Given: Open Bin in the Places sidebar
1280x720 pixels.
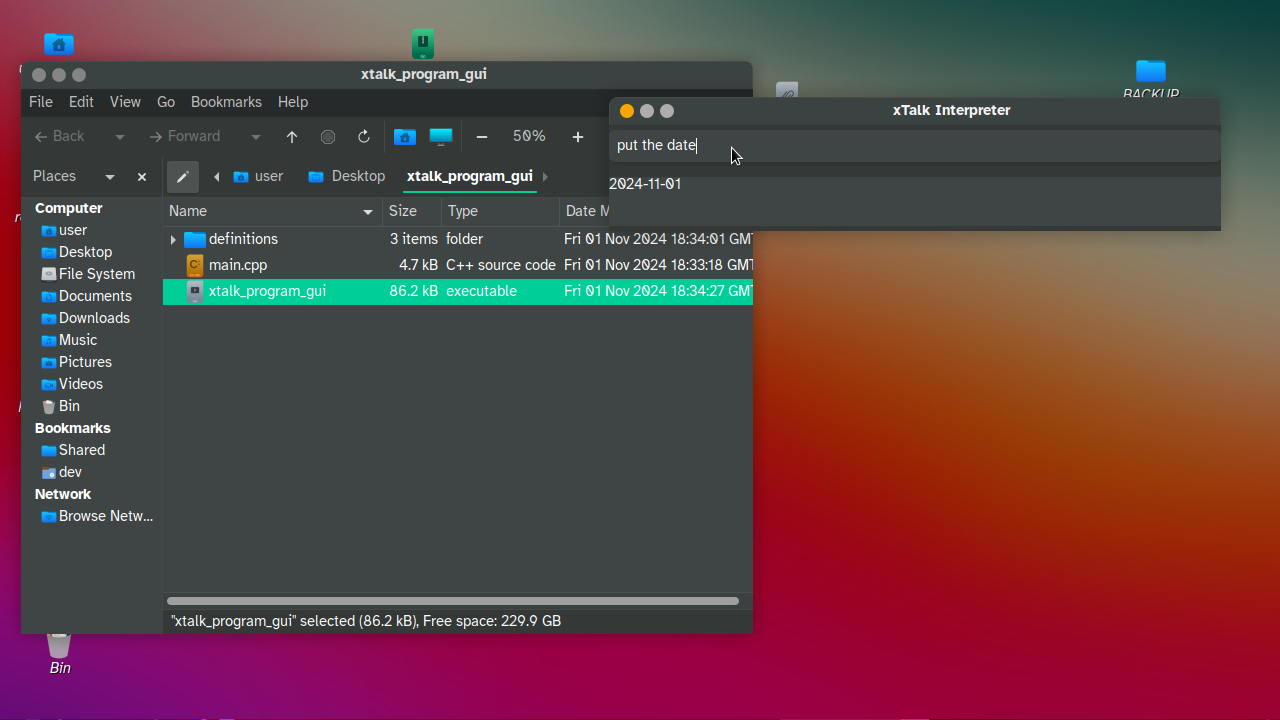Looking at the screenshot, I should 60,406.
